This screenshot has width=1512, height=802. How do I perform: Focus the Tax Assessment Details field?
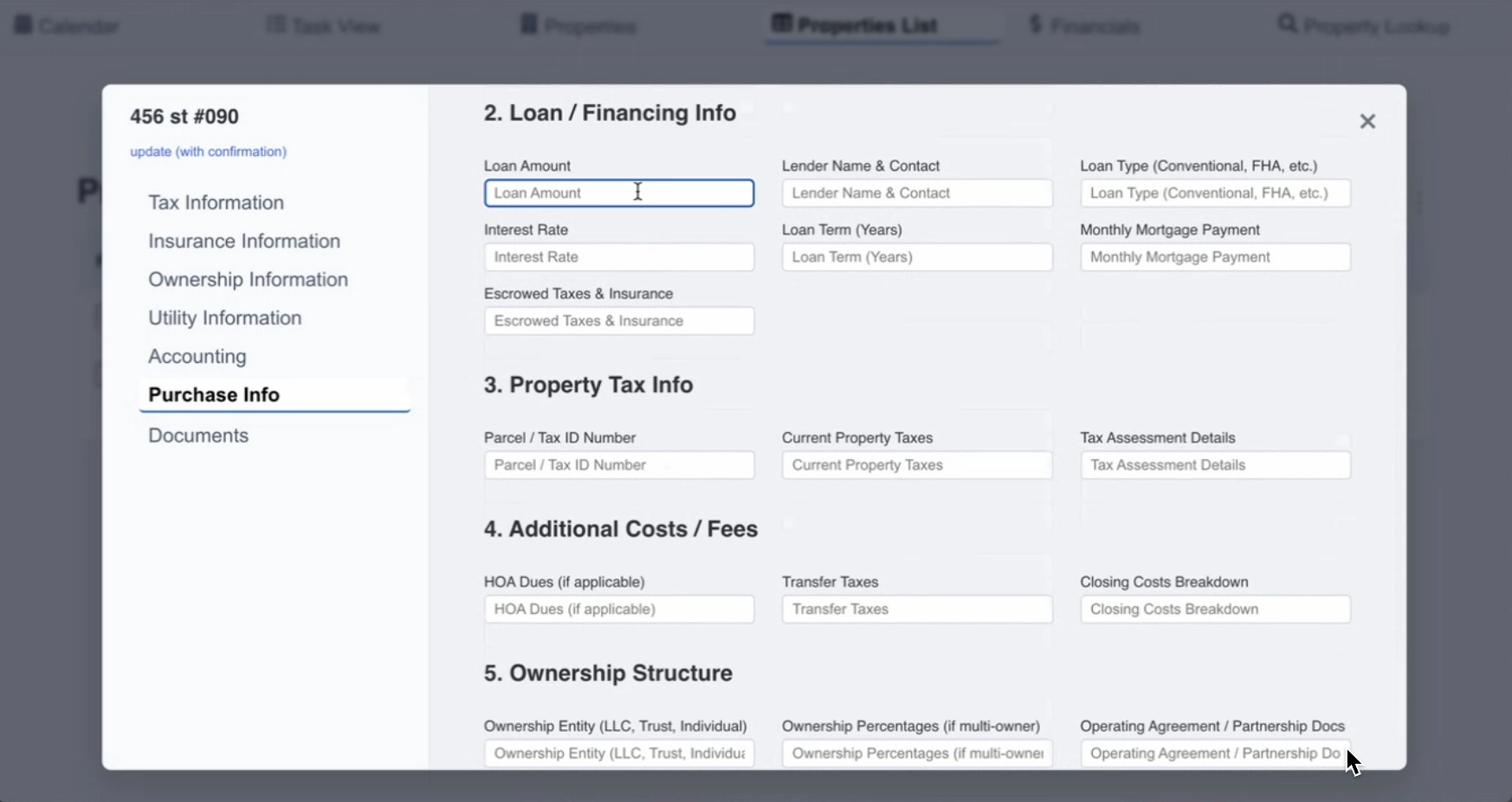[1215, 465]
